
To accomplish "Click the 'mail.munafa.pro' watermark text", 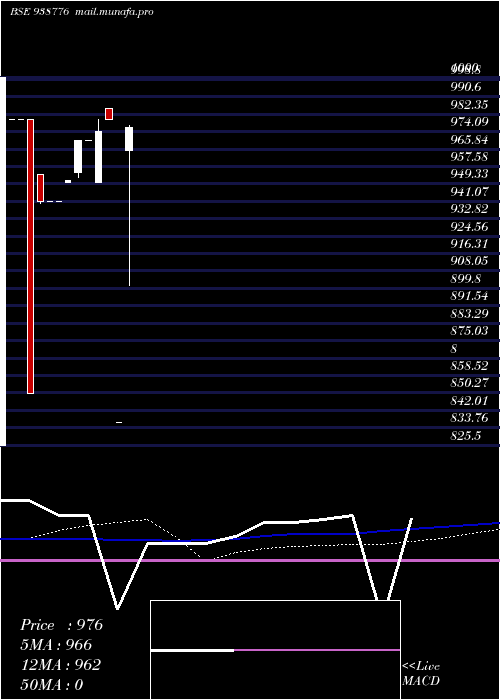I will (x=113, y=12).
